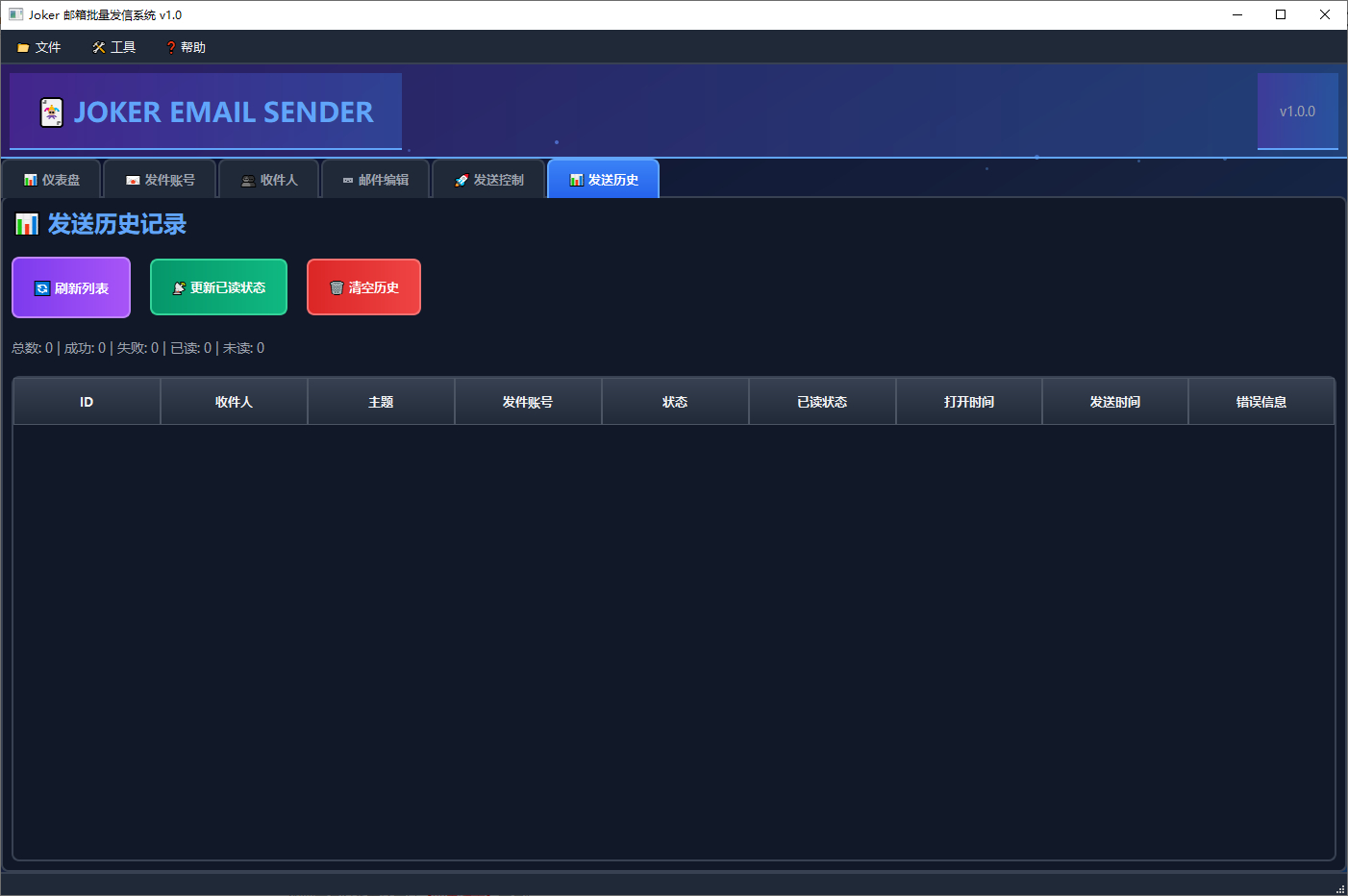
Task: Click the Joker card logo icon
Action: tap(52, 112)
